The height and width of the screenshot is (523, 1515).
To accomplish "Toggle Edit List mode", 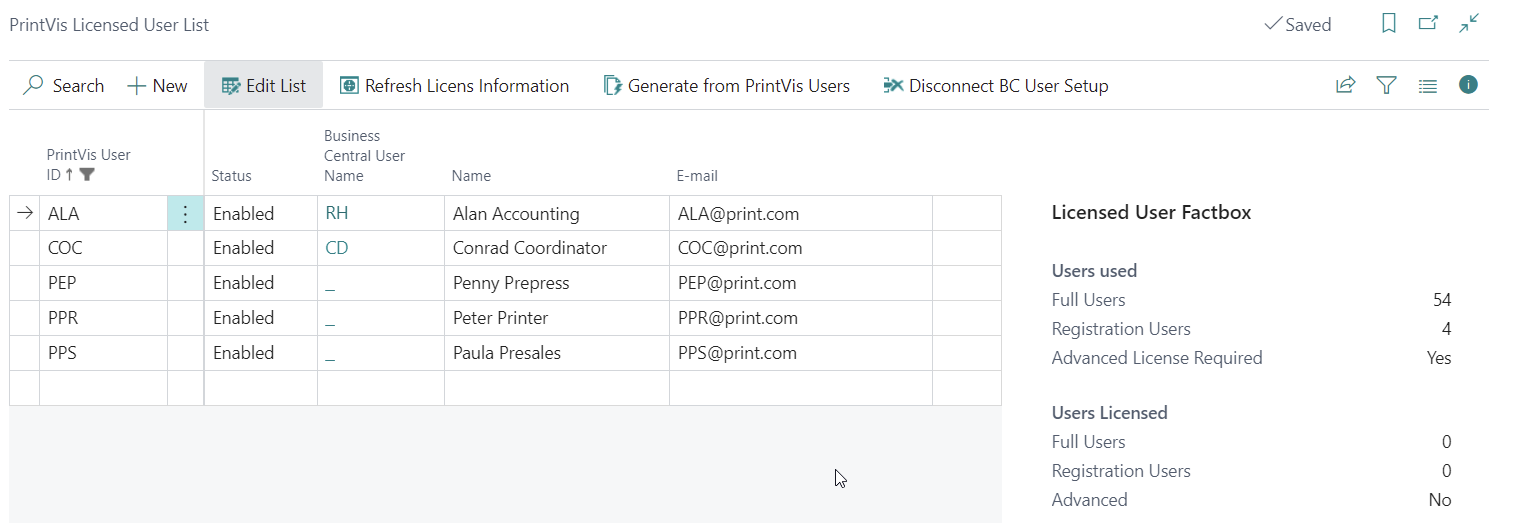I will 264,86.
